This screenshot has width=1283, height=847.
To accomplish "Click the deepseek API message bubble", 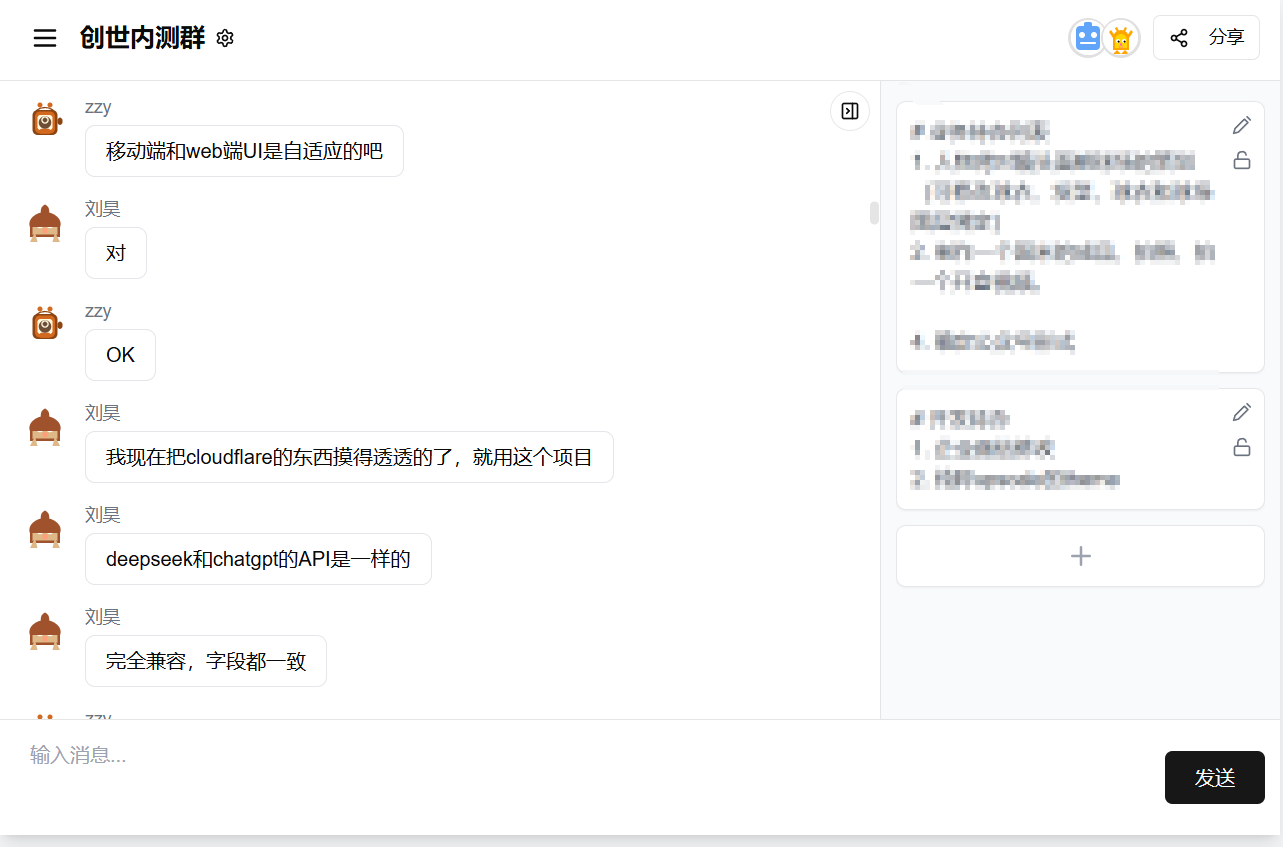I will (258, 559).
